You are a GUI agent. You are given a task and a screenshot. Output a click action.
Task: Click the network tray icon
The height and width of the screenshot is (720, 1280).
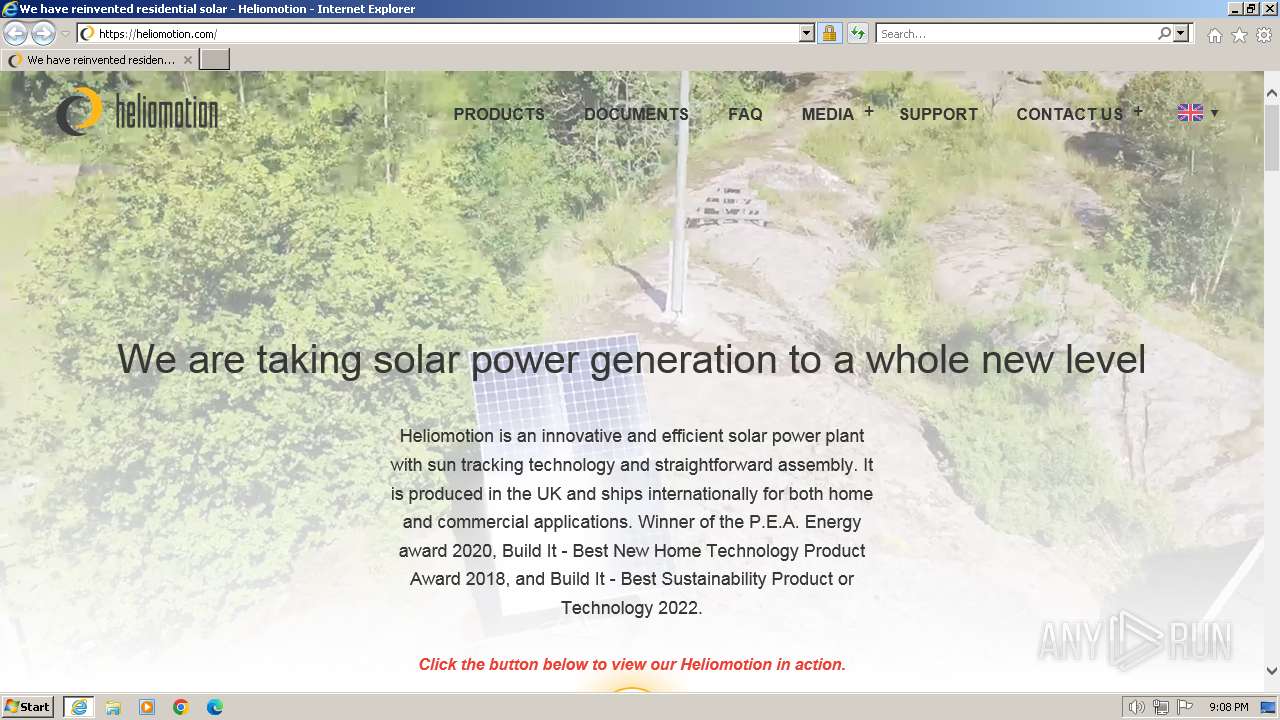(1161, 707)
